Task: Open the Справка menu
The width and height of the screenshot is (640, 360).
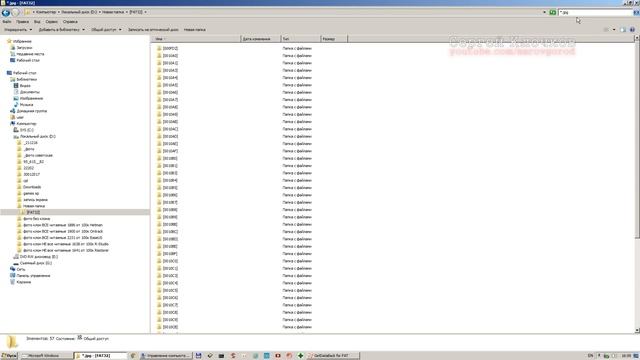Action: pyautogui.click(x=70, y=22)
